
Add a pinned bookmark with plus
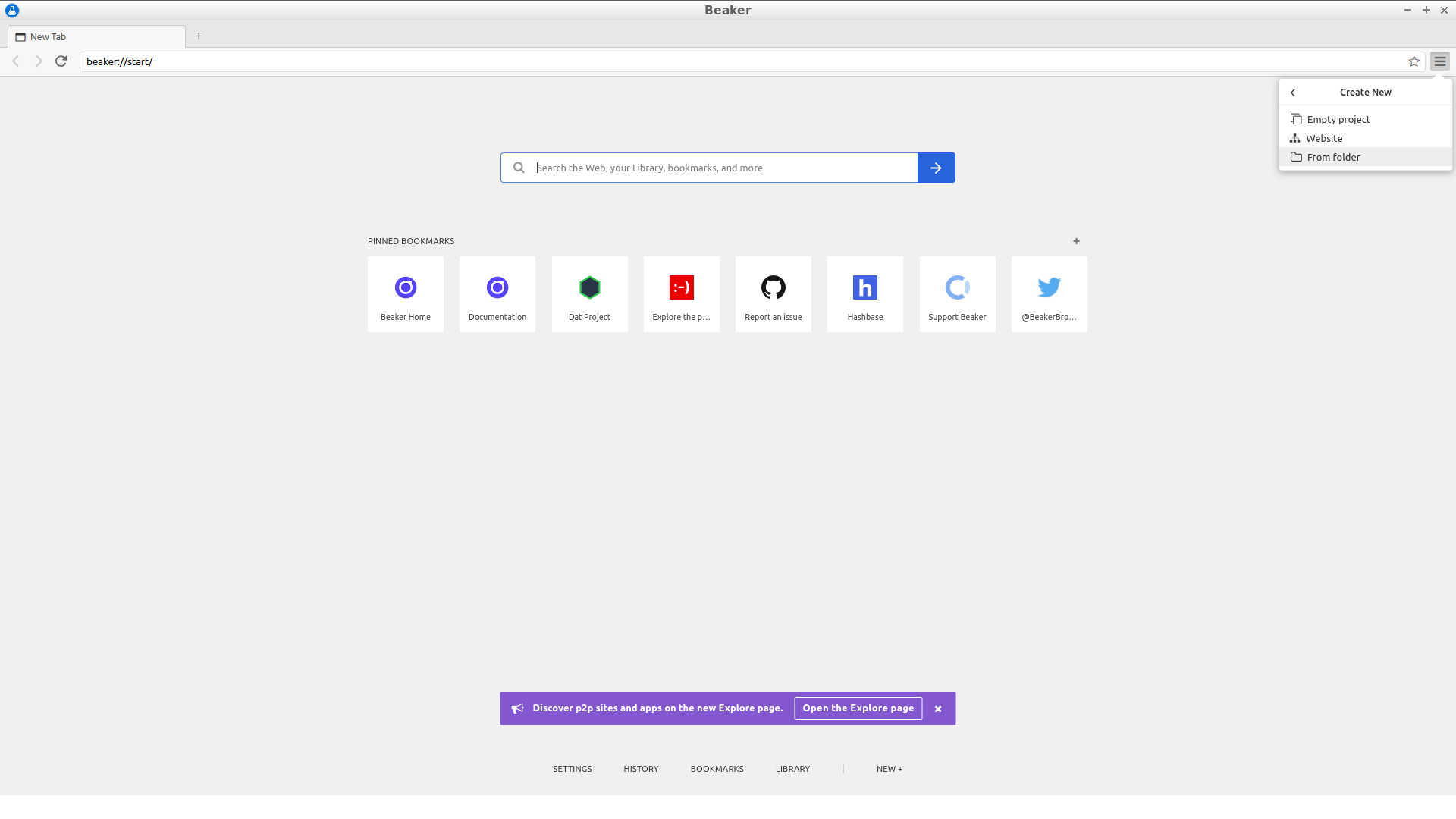1076,241
